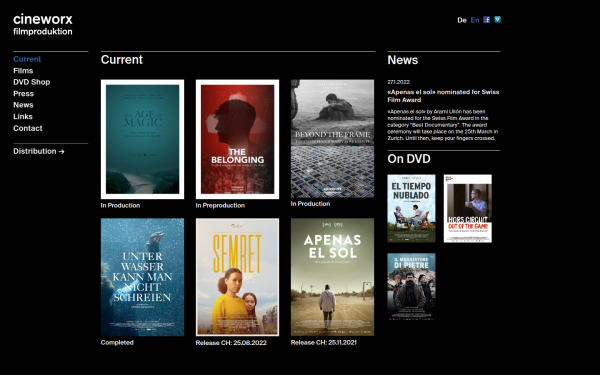
Task: Click Release CH: 25.08.2022 caption
Action: pyautogui.click(x=231, y=343)
